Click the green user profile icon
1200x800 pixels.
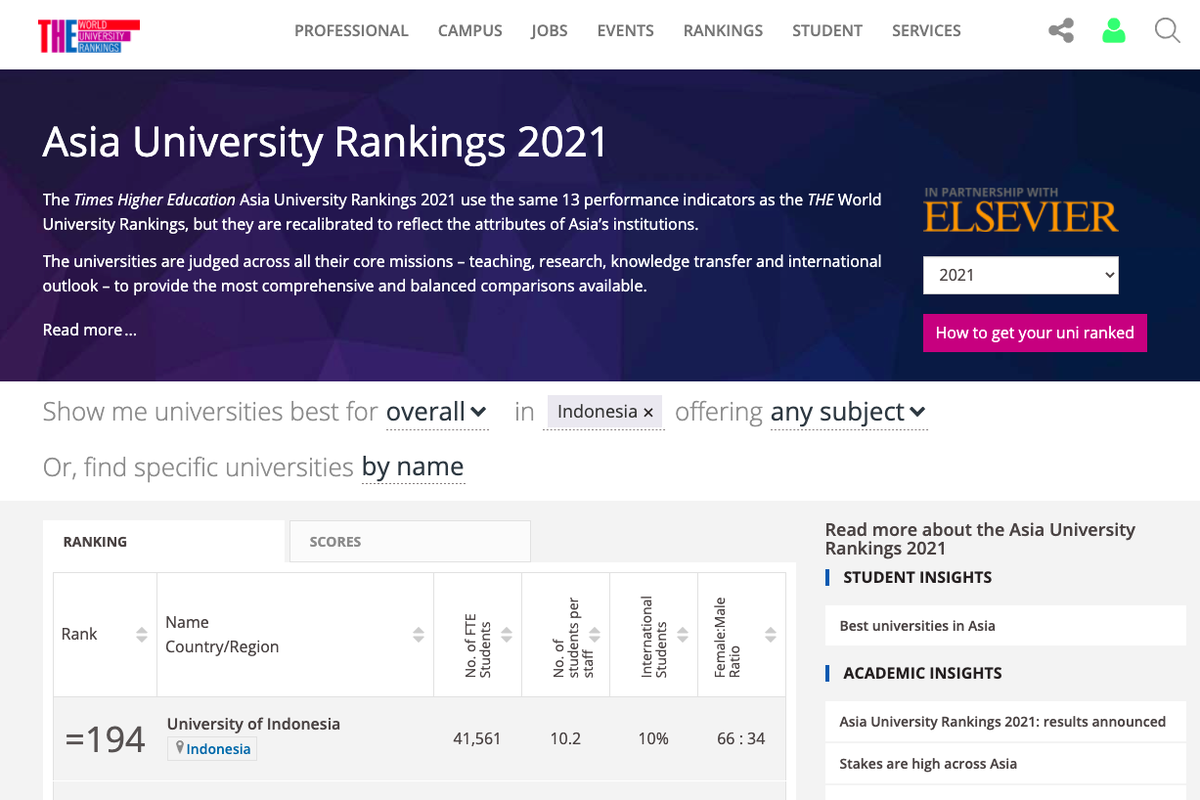coord(1113,31)
